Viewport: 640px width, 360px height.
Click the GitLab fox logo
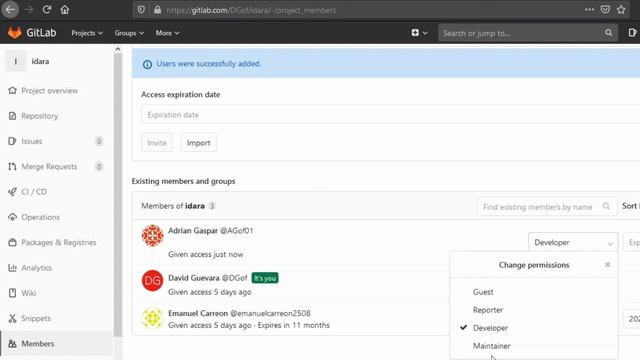click(15, 33)
